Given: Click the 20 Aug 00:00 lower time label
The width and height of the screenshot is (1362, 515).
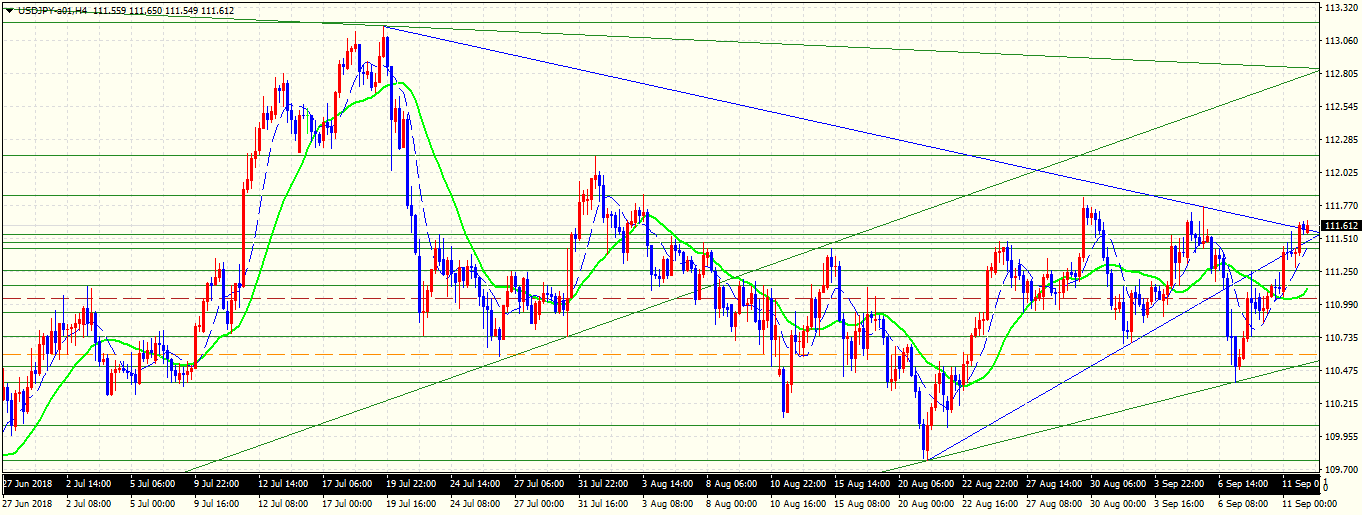Looking at the screenshot, I should pyautogui.click(x=925, y=504).
